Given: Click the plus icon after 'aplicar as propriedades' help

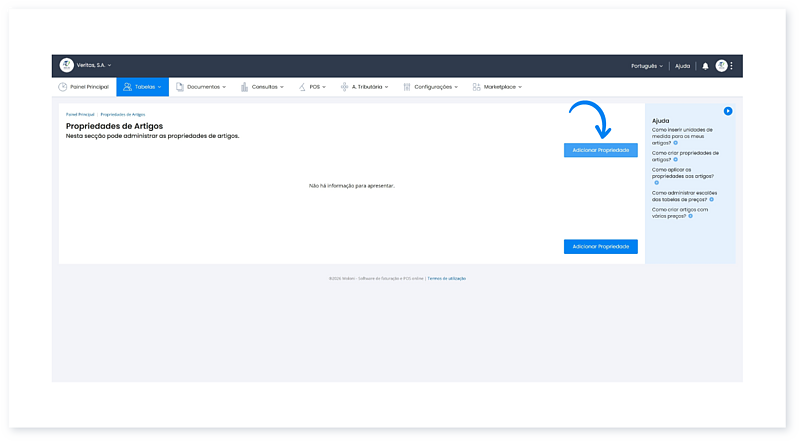Looking at the screenshot, I should [x=656, y=182].
